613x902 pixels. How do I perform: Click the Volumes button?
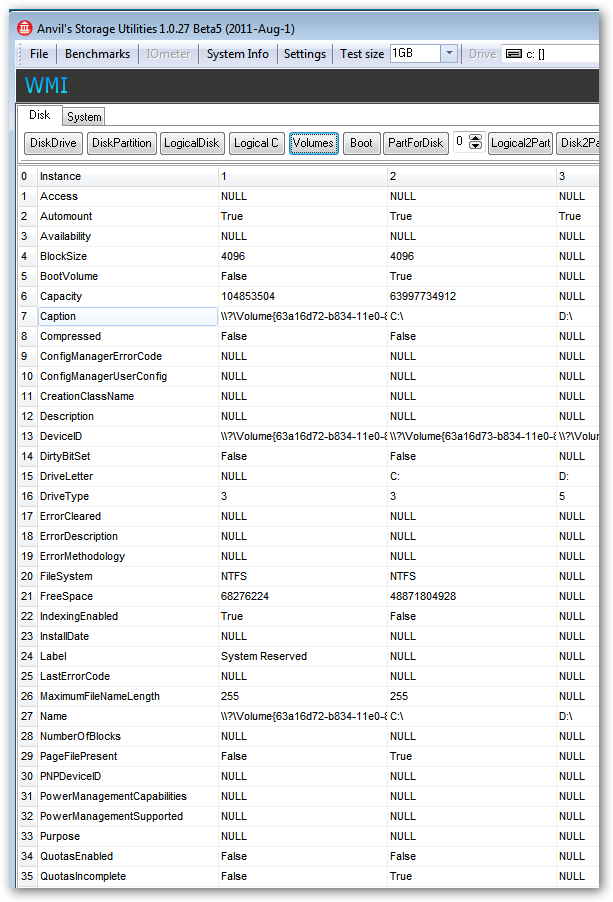tap(313, 143)
